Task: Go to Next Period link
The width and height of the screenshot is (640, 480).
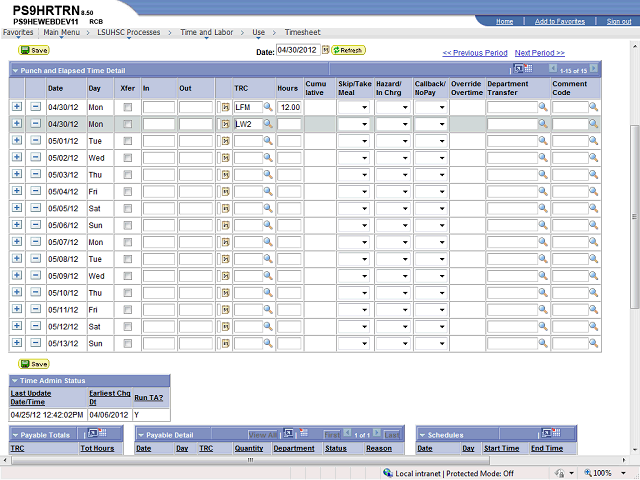Action: (539, 53)
